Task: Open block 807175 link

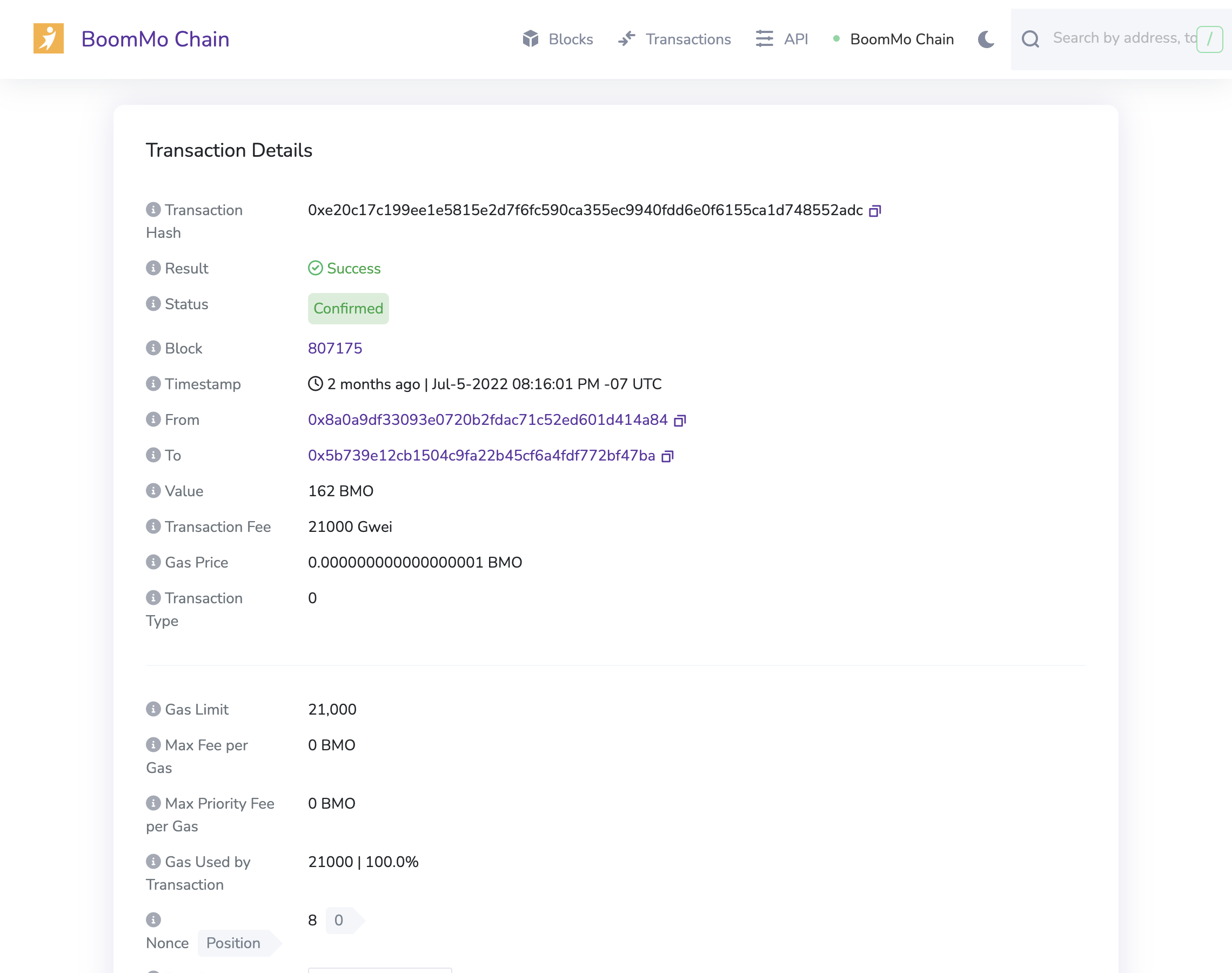Action: coord(335,348)
